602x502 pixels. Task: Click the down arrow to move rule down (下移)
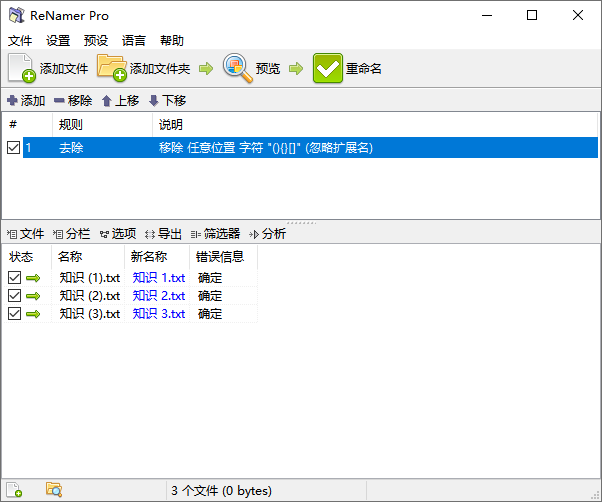tap(154, 101)
